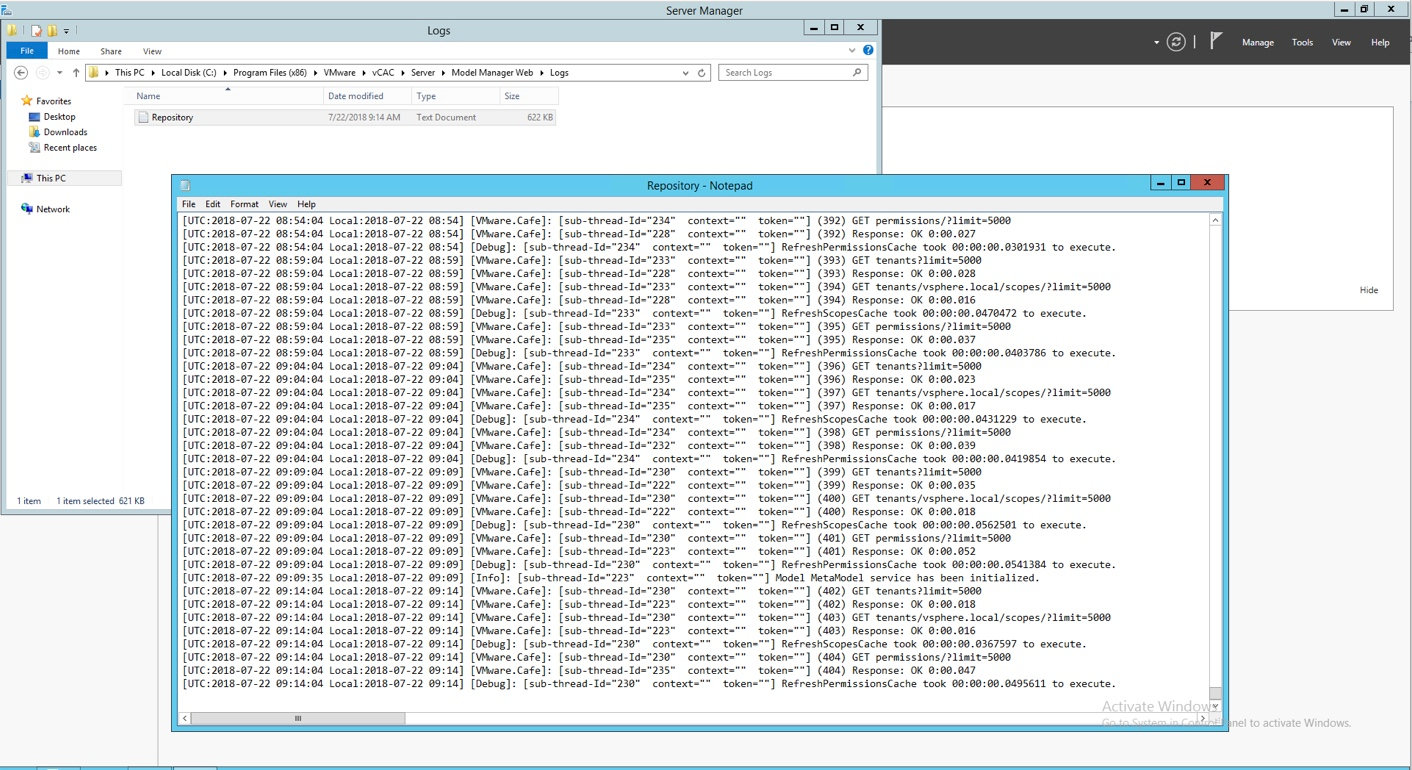Click the New folder icon in the quick access toolbar
This screenshot has height=770, width=1412.
tap(53, 31)
